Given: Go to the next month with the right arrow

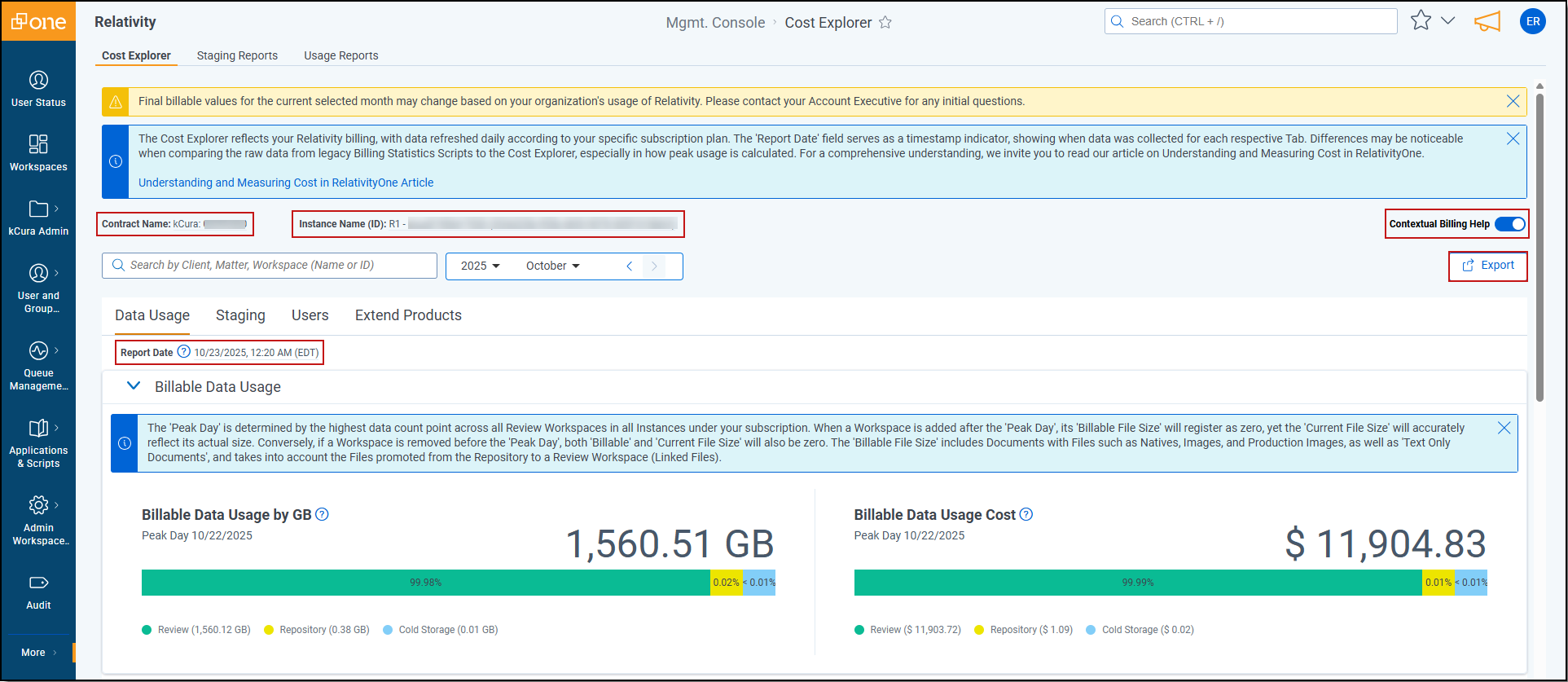Looking at the screenshot, I should (x=654, y=266).
